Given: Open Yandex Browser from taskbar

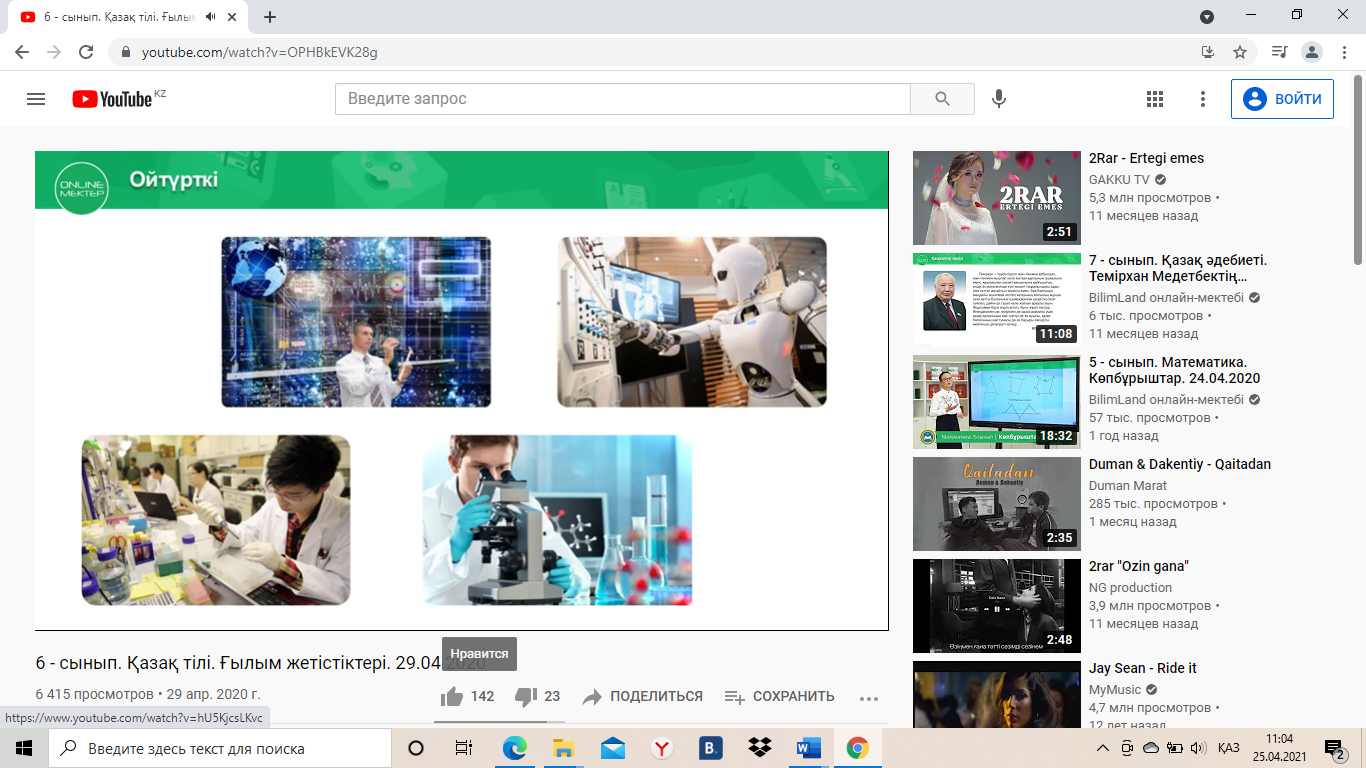Looking at the screenshot, I should [x=661, y=748].
